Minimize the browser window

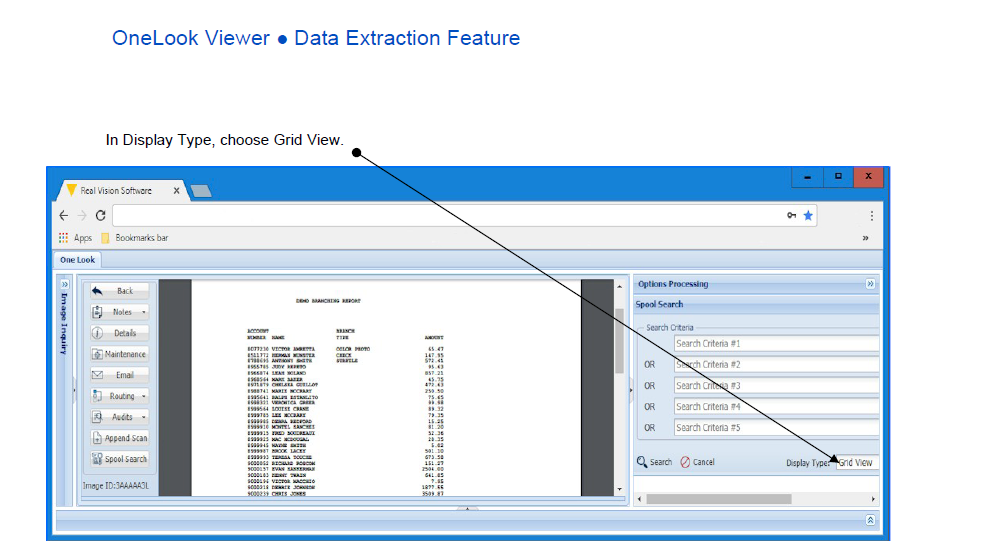pyautogui.click(x=807, y=177)
